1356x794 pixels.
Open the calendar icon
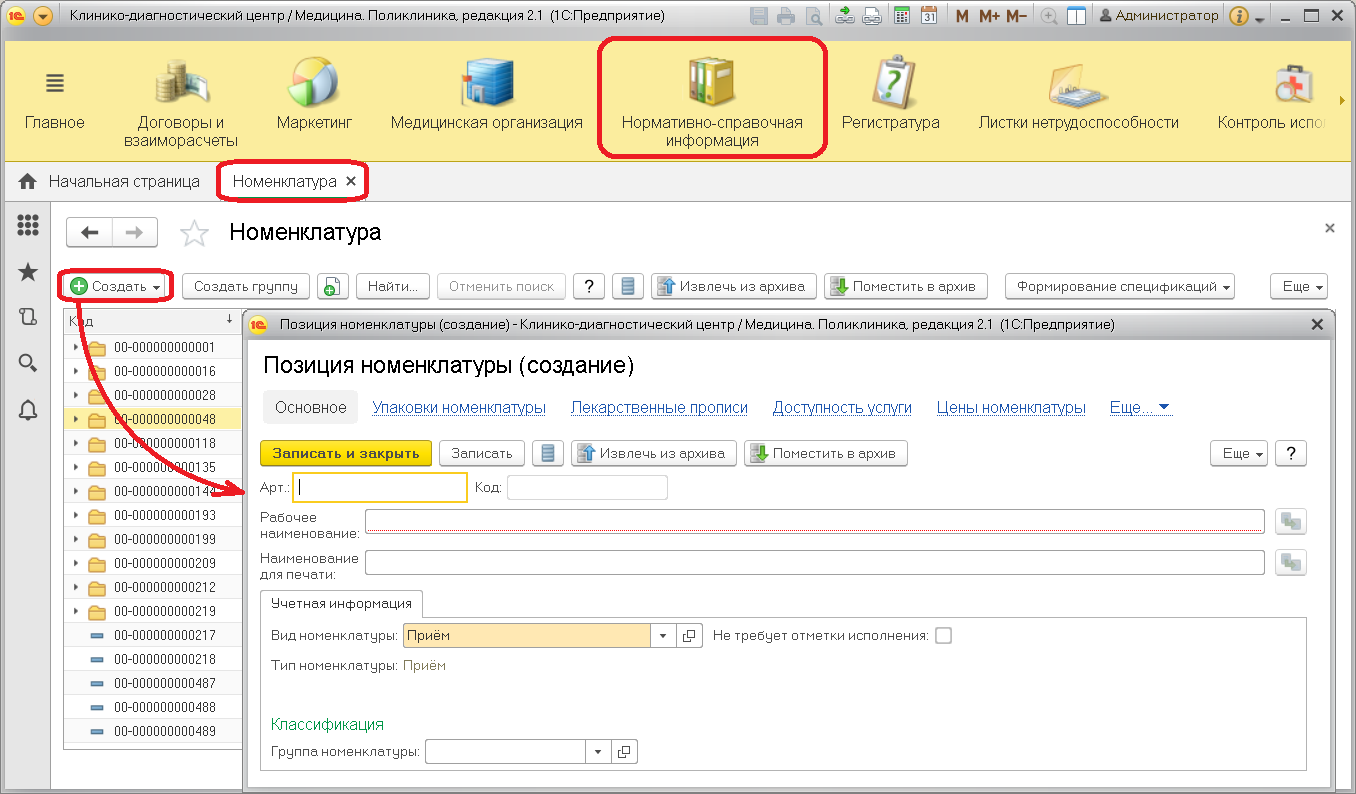click(929, 16)
